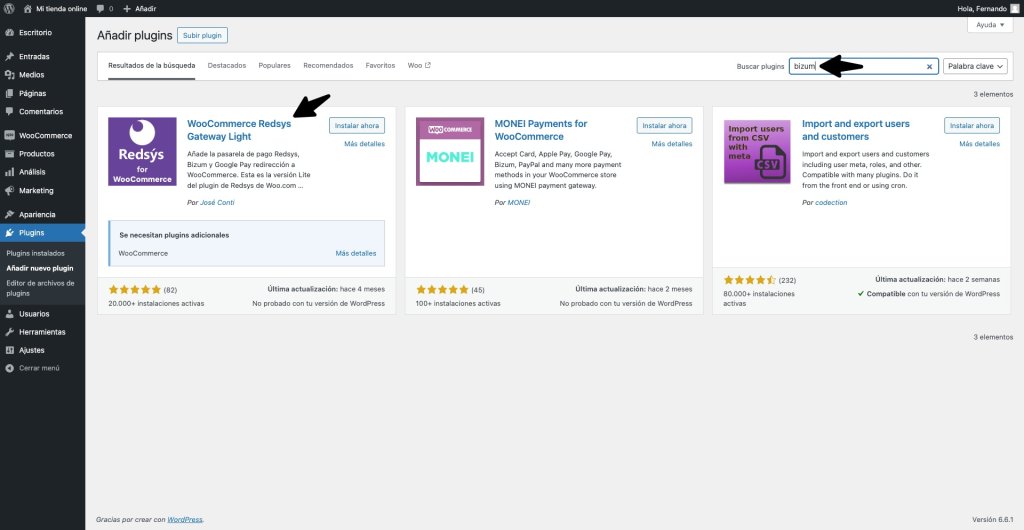Open Comentarios in the sidebar
Image resolution: width=1024 pixels, height=530 pixels.
pos(42,112)
